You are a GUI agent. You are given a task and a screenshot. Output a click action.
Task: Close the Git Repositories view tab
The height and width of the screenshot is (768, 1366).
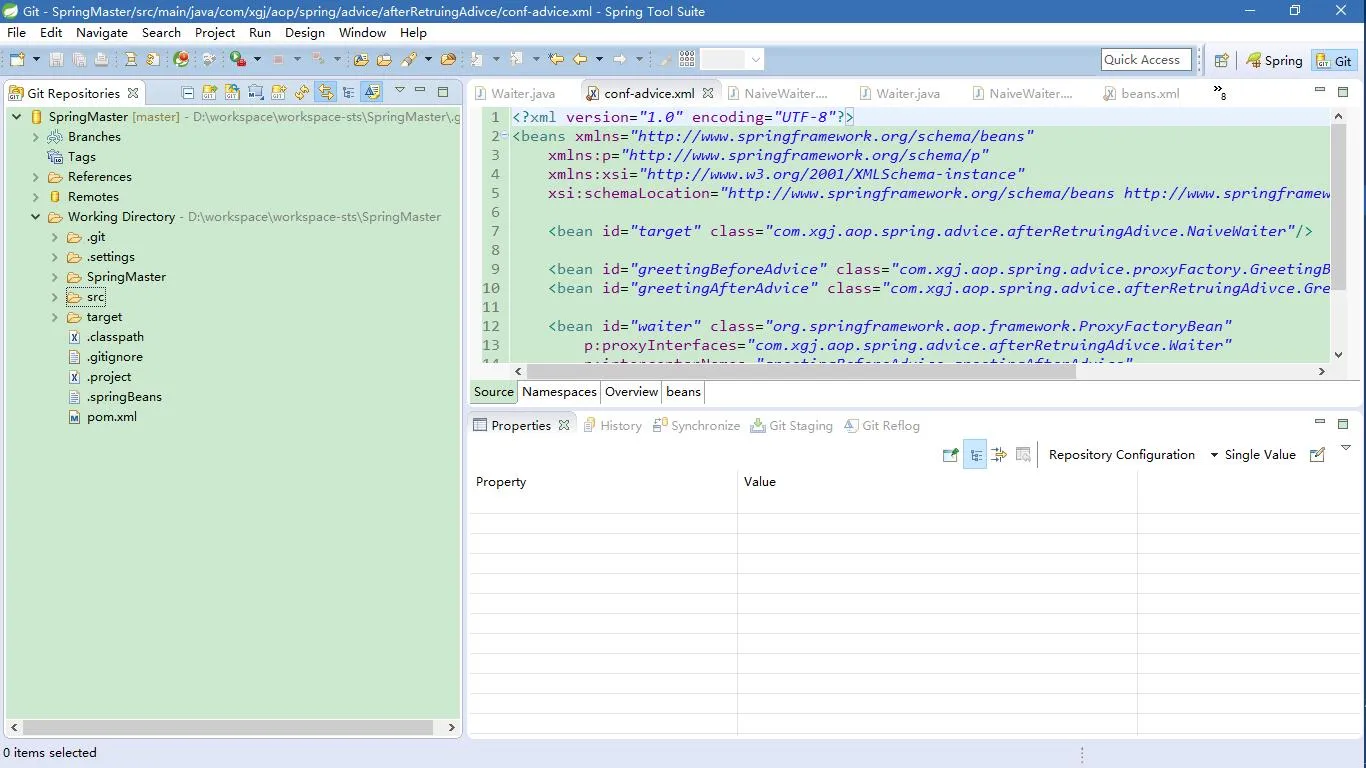pos(133,93)
